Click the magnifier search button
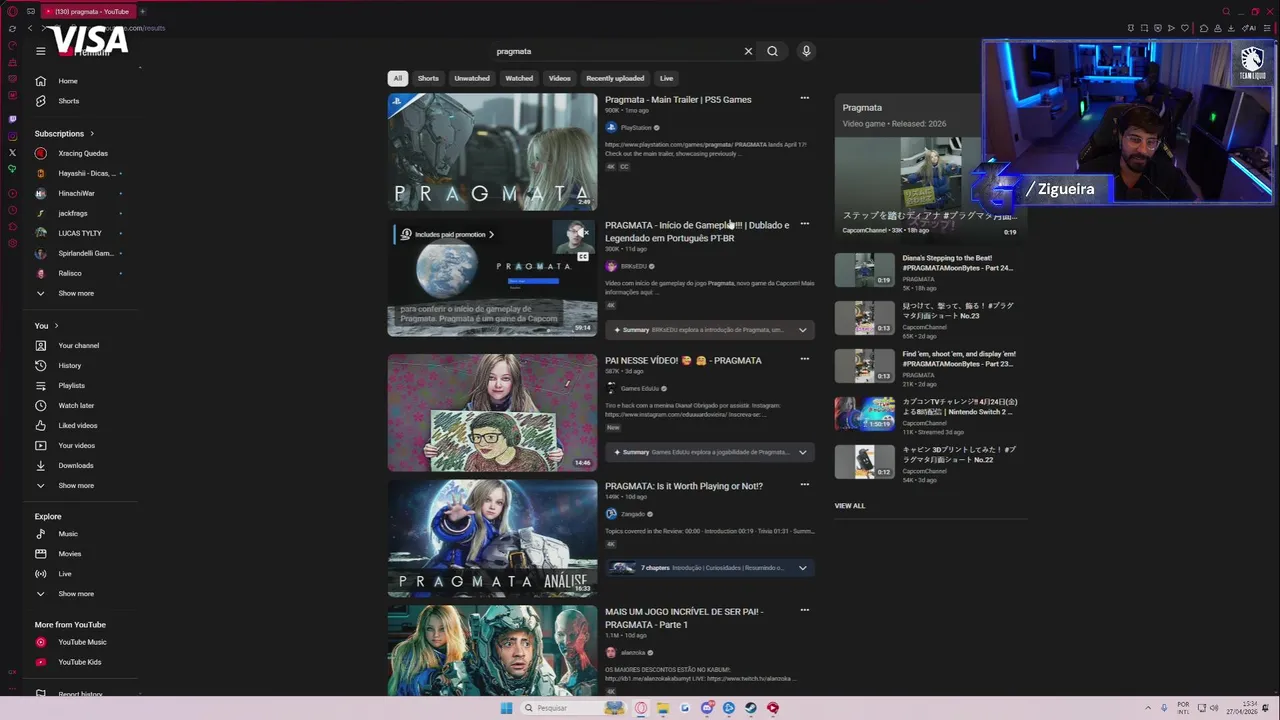 tap(772, 51)
